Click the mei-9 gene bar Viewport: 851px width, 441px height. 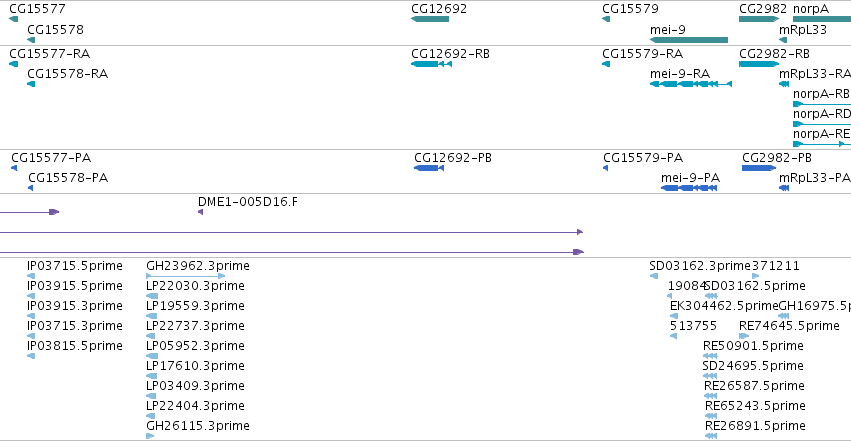(x=689, y=40)
